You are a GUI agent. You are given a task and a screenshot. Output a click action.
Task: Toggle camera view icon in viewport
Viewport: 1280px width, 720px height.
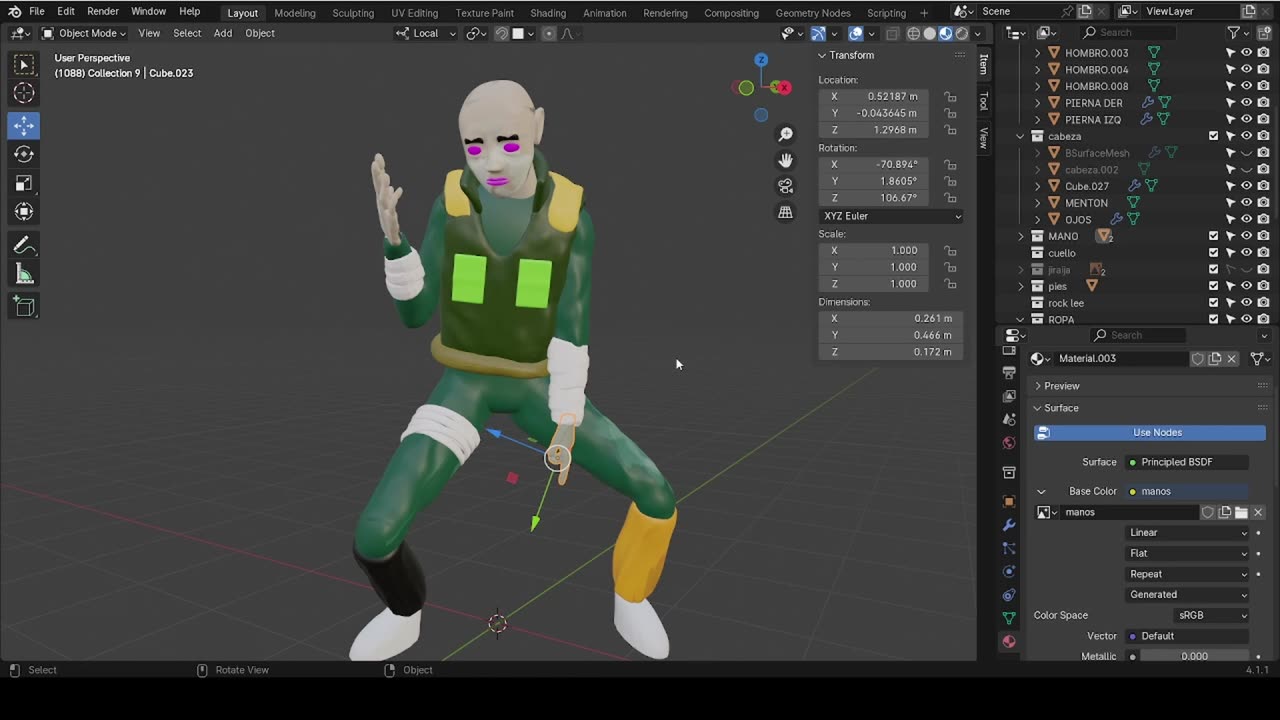tap(786, 186)
